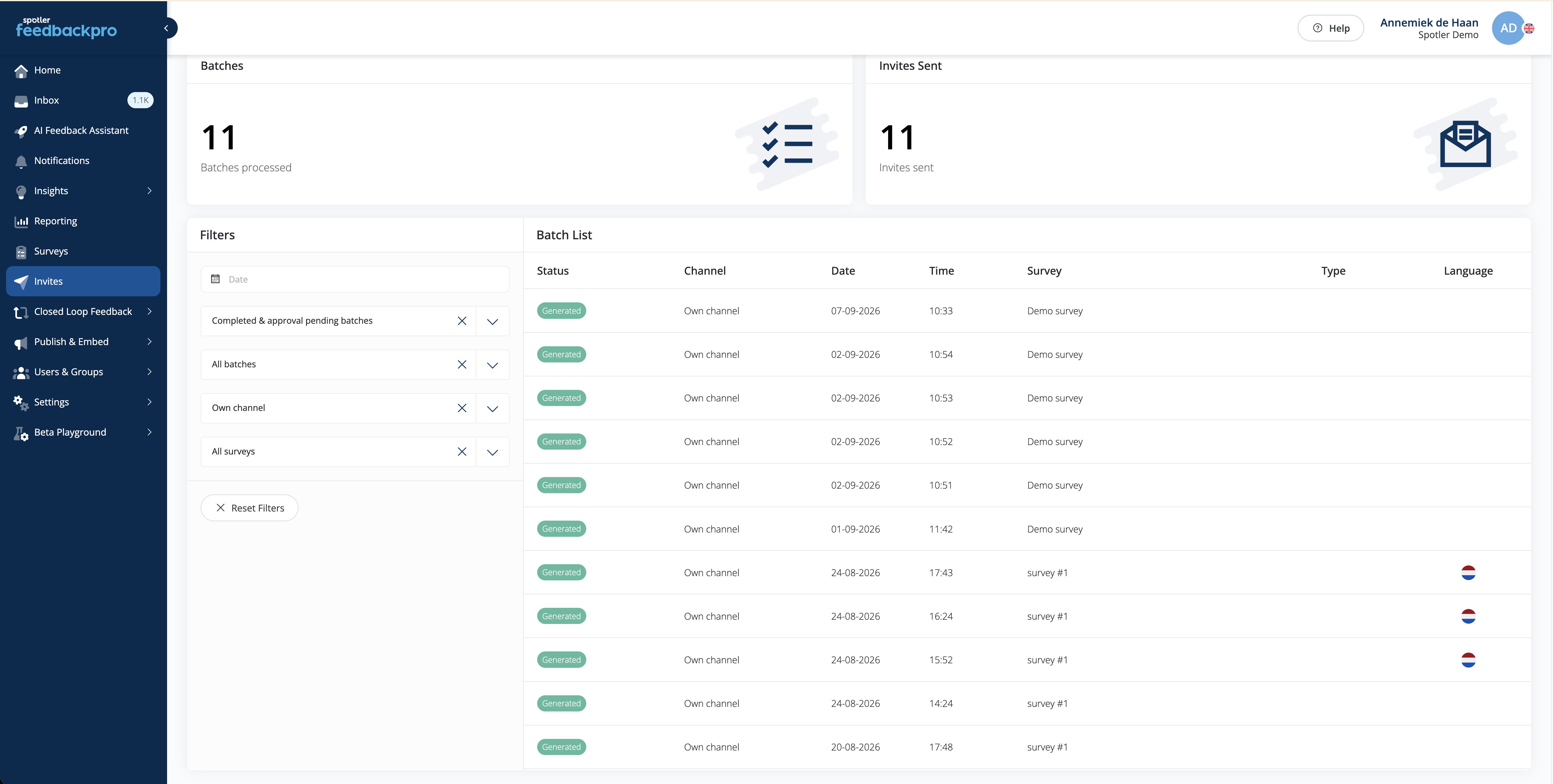The width and height of the screenshot is (1553, 784).
Task: Click the Invites paper plane icon
Action: click(x=21, y=282)
